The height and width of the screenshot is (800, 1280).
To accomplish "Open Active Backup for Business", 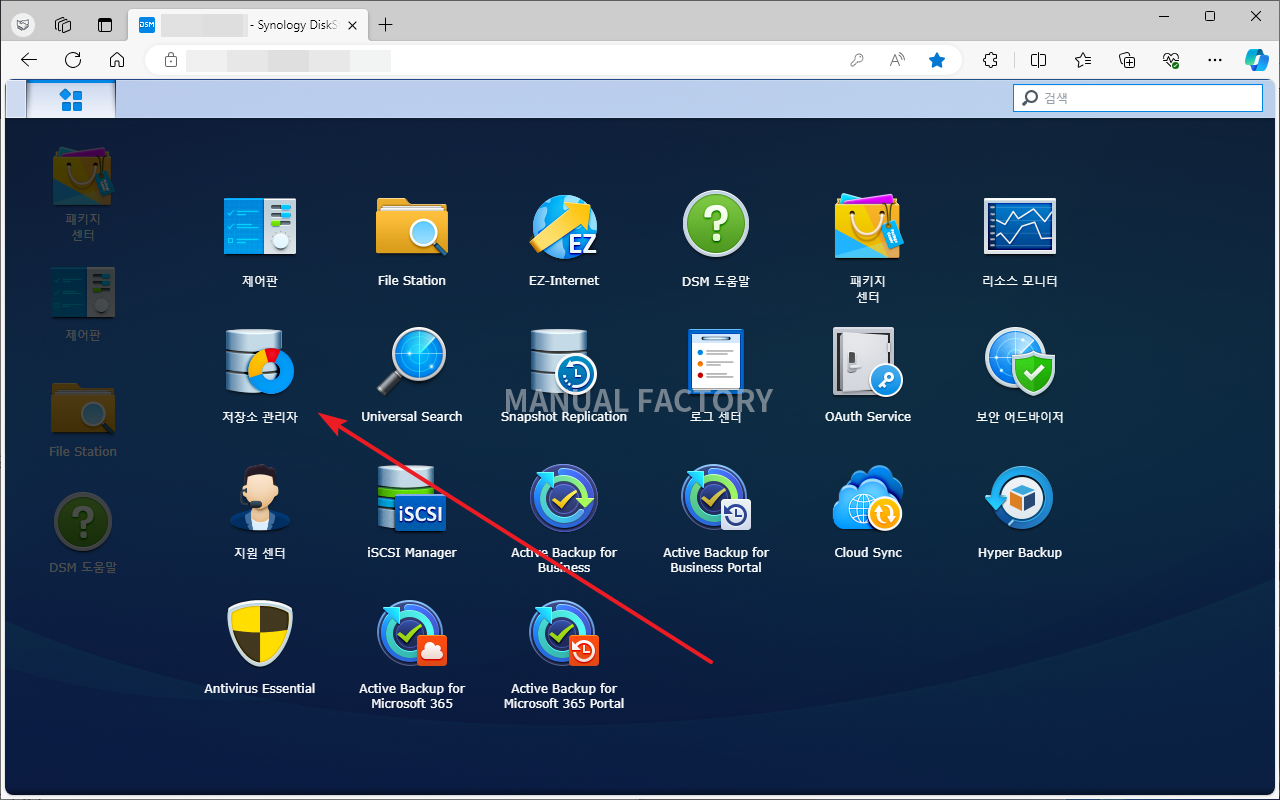I will (x=564, y=497).
